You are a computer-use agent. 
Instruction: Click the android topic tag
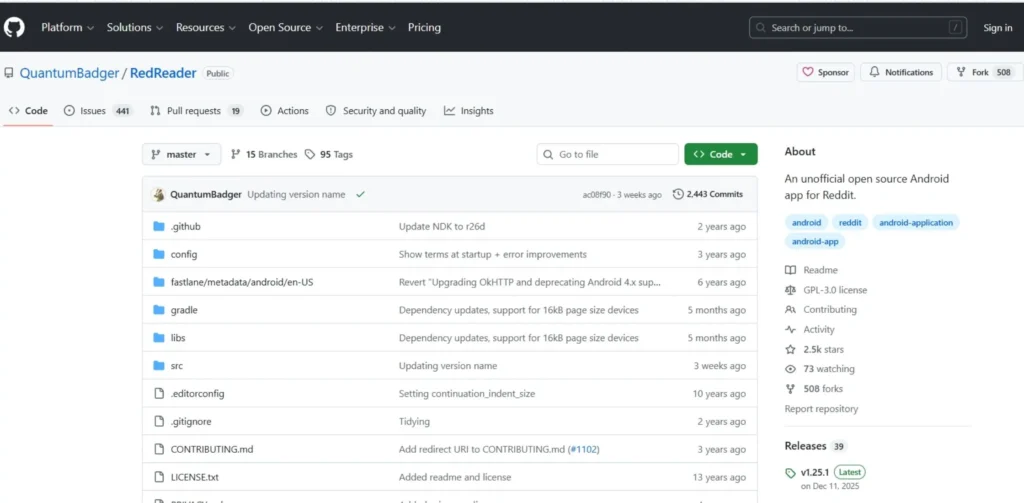807,223
